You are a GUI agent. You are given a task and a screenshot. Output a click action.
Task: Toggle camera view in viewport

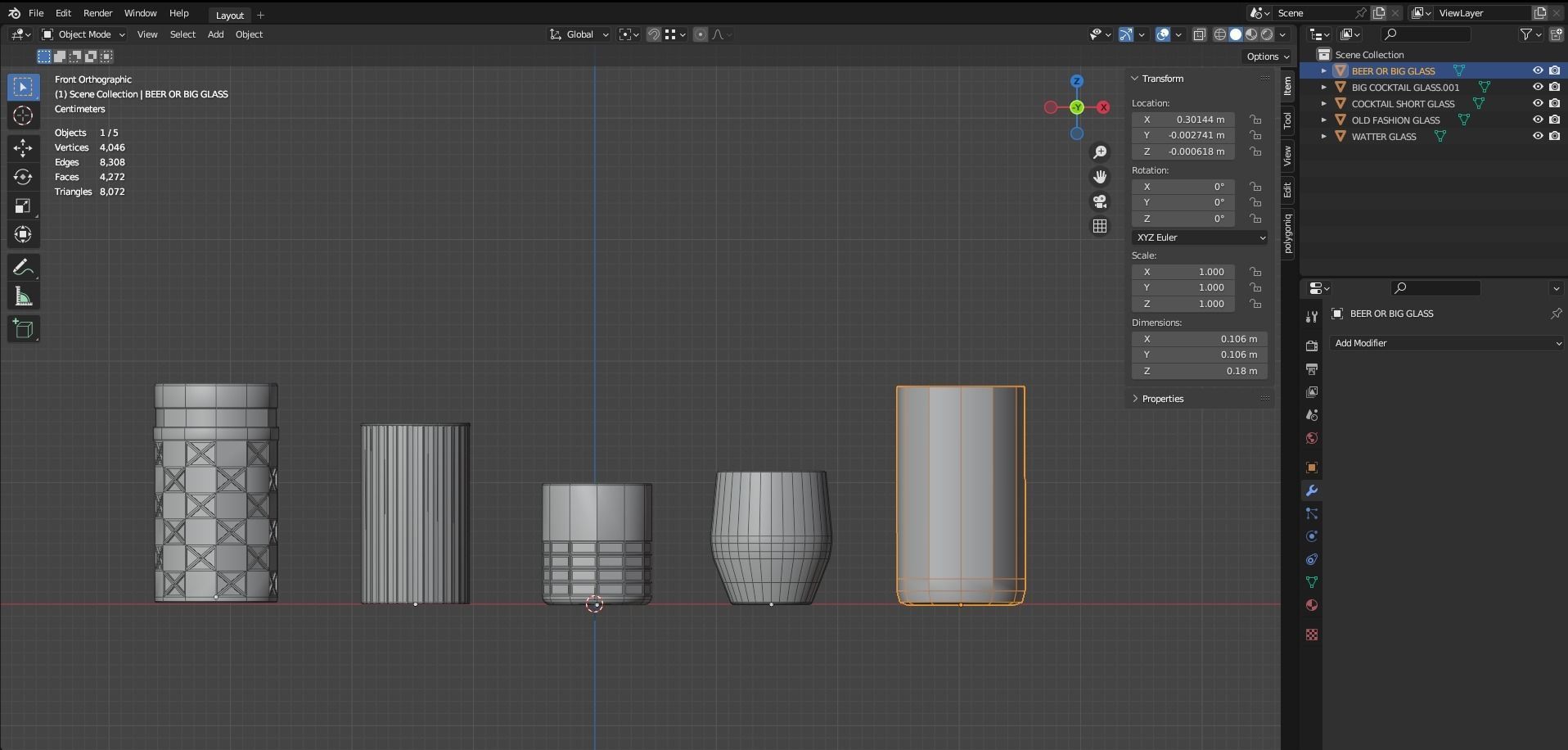1100,201
